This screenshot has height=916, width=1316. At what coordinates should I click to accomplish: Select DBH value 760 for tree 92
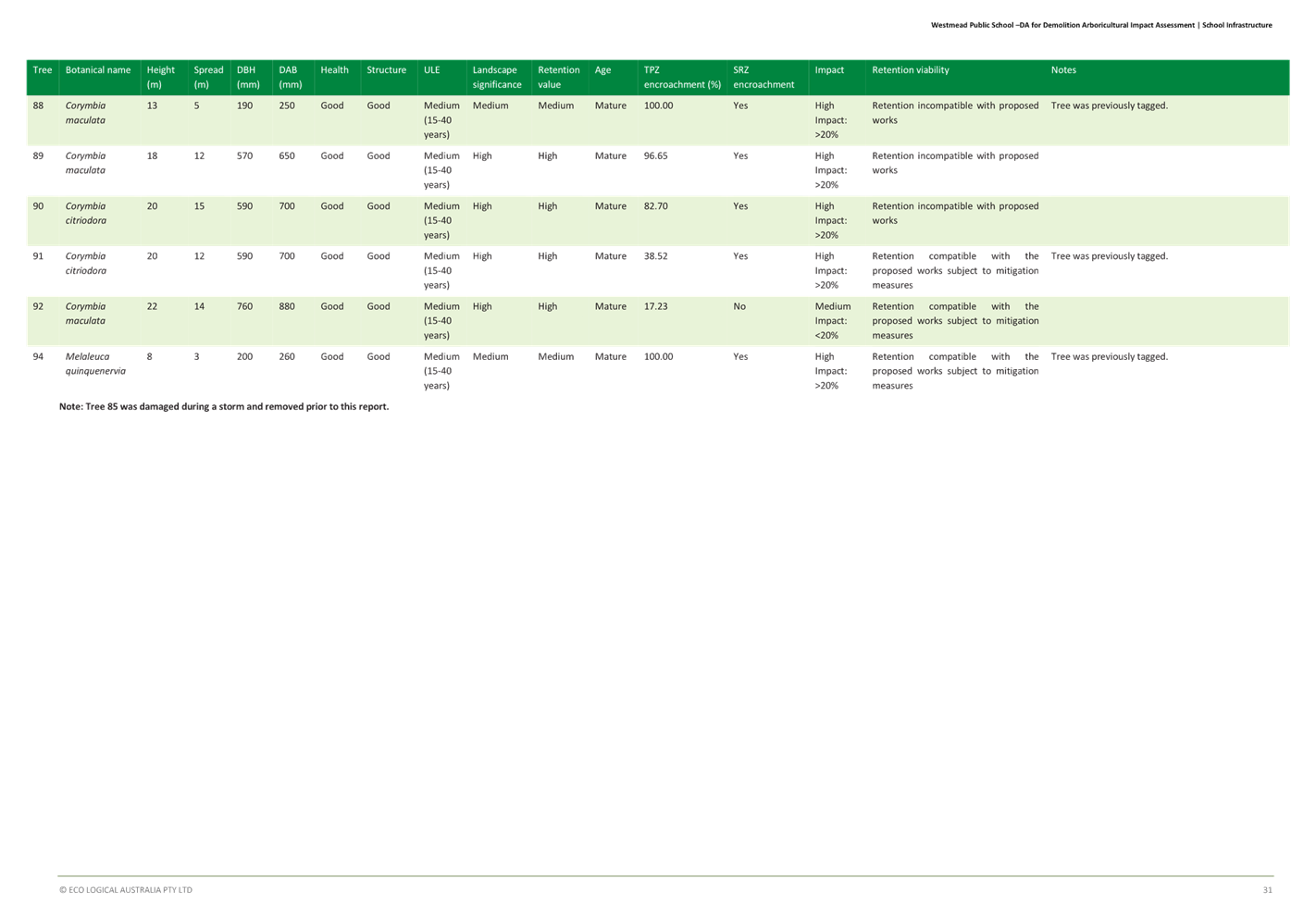244,306
